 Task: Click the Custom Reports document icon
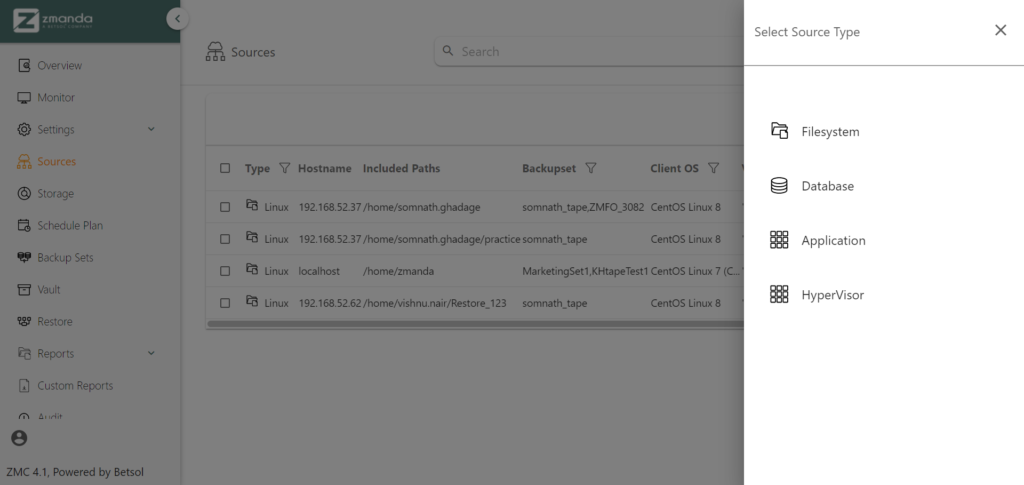coord(24,385)
